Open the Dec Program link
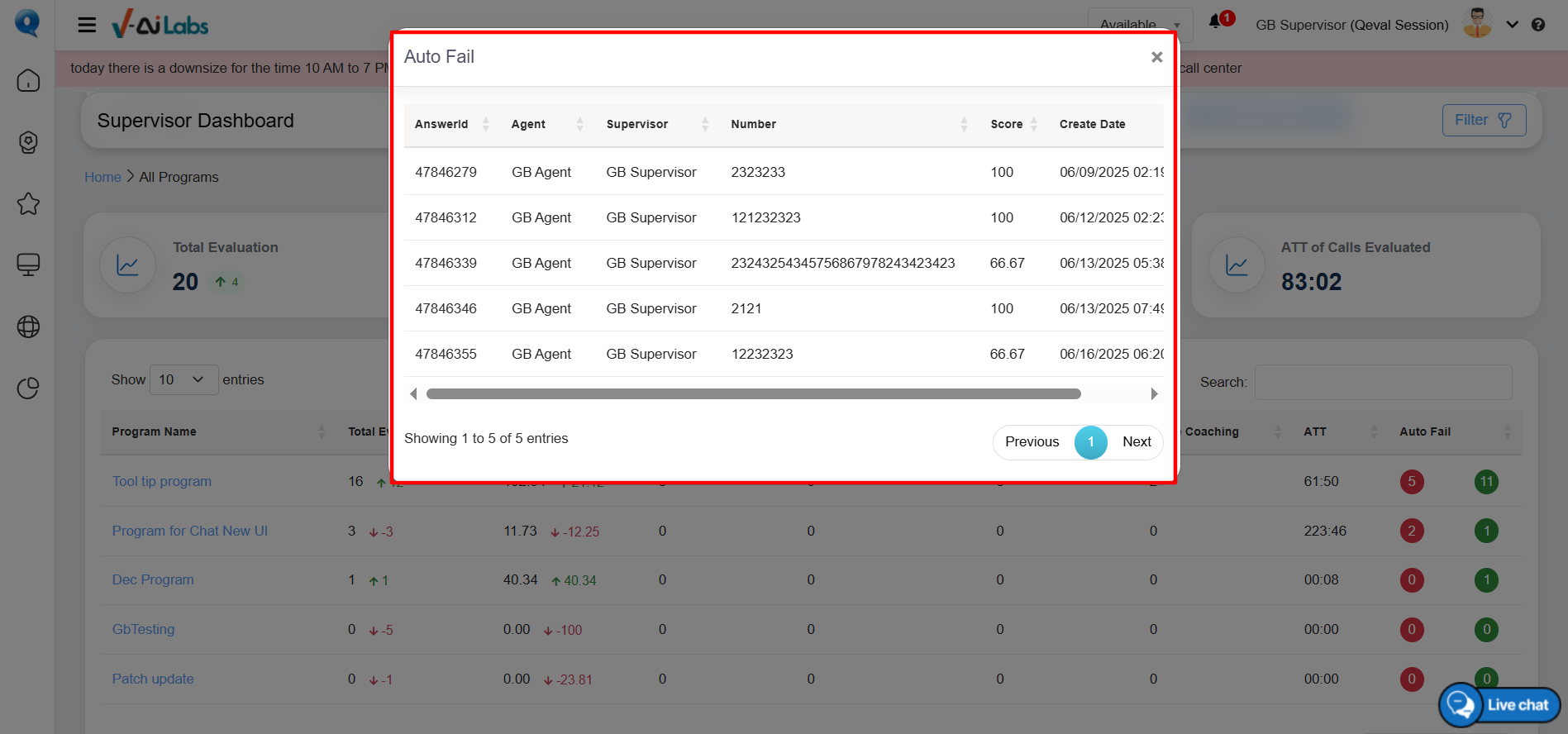 pos(153,579)
